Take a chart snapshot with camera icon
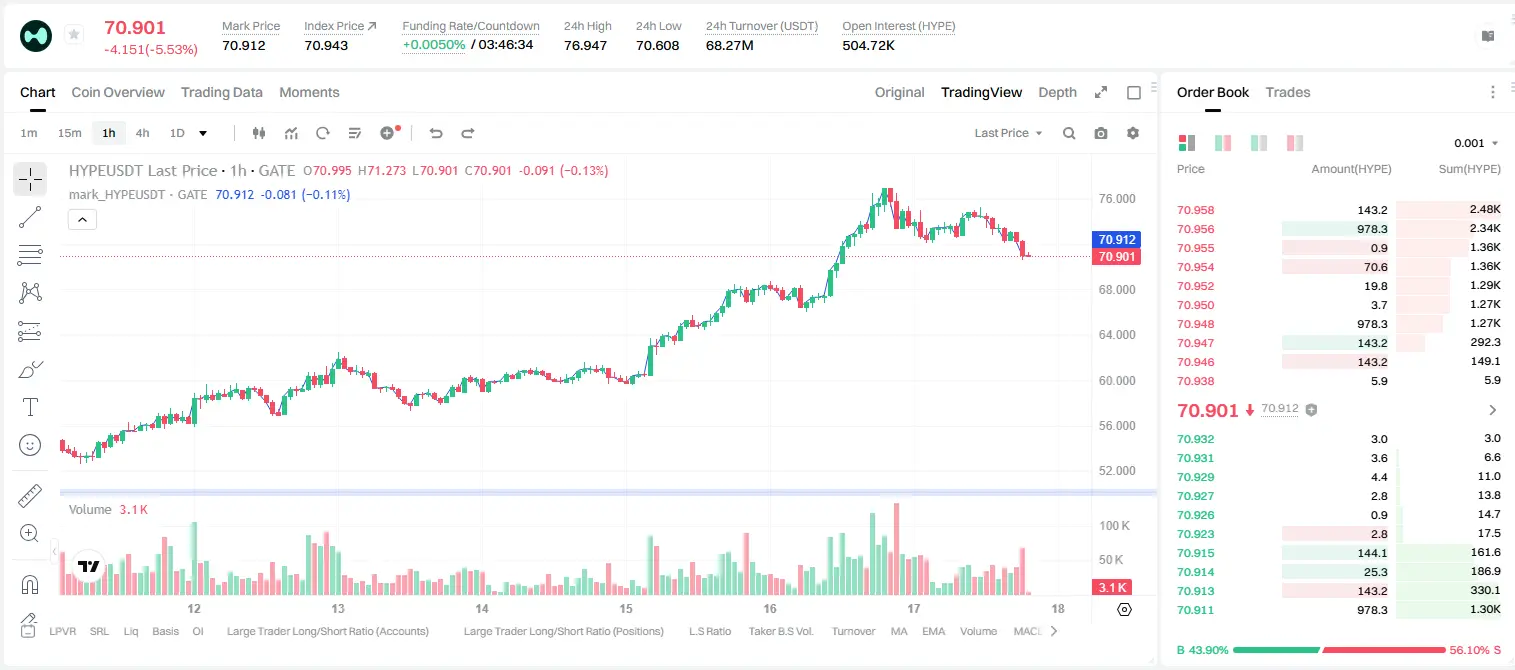1515x670 pixels. [x=1101, y=133]
